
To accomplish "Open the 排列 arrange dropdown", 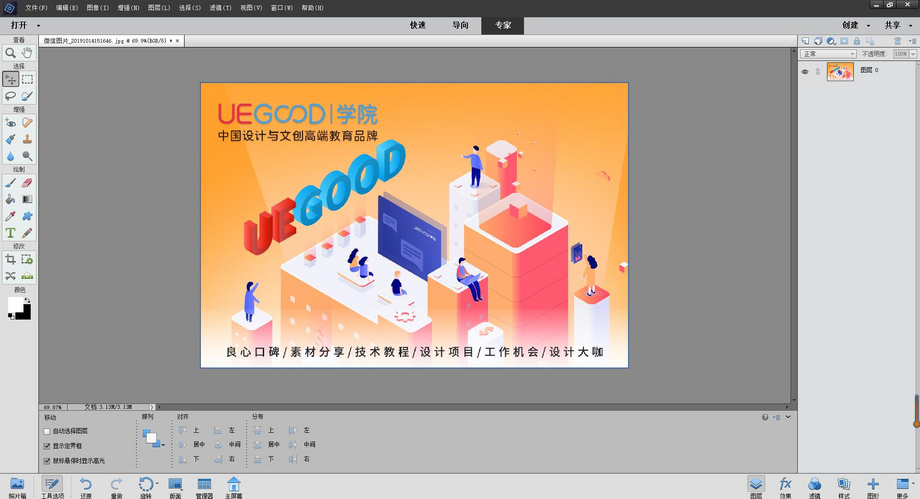I will 153,438.
